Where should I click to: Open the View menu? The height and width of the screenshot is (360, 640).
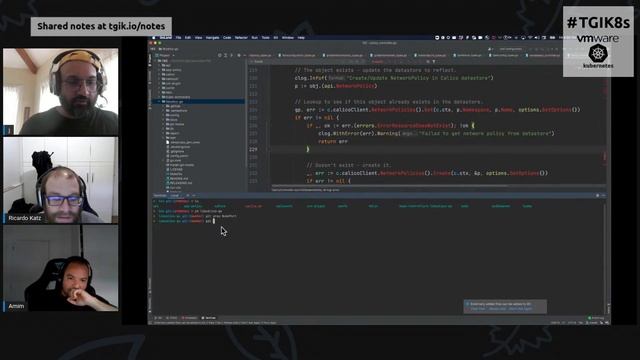[198, 38]
